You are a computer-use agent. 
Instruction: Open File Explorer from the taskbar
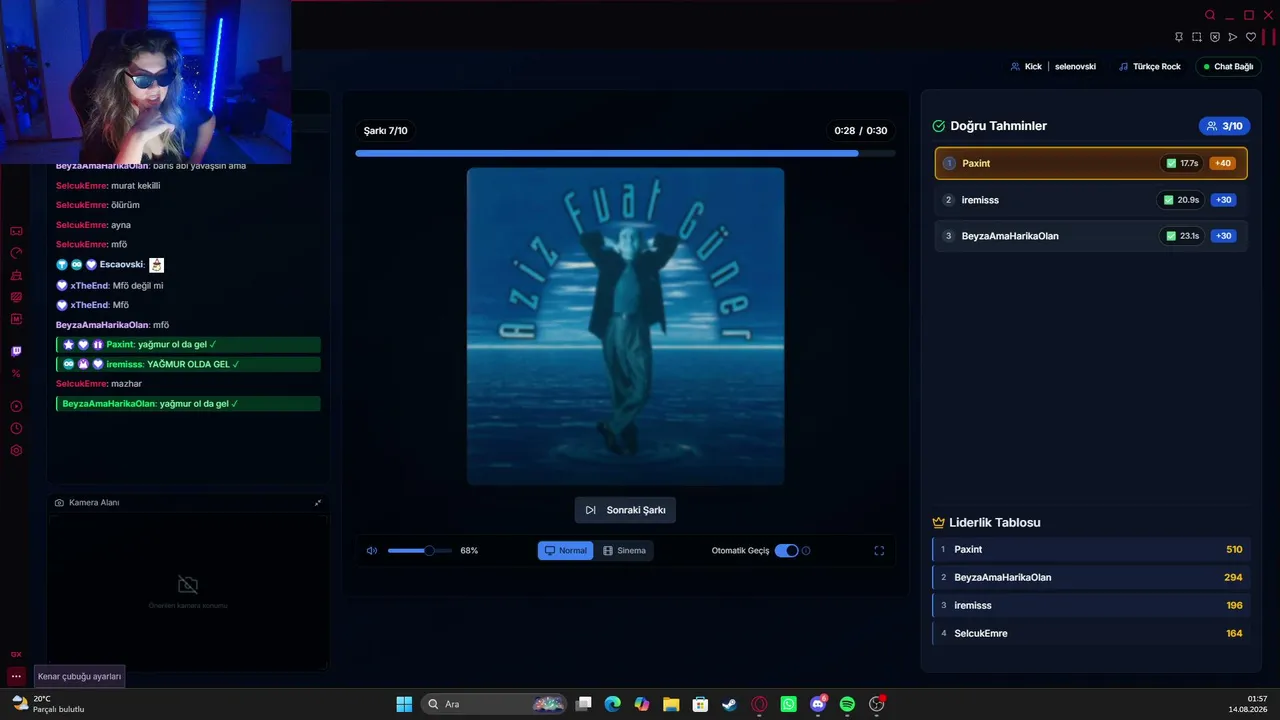(x=671, y=704)
